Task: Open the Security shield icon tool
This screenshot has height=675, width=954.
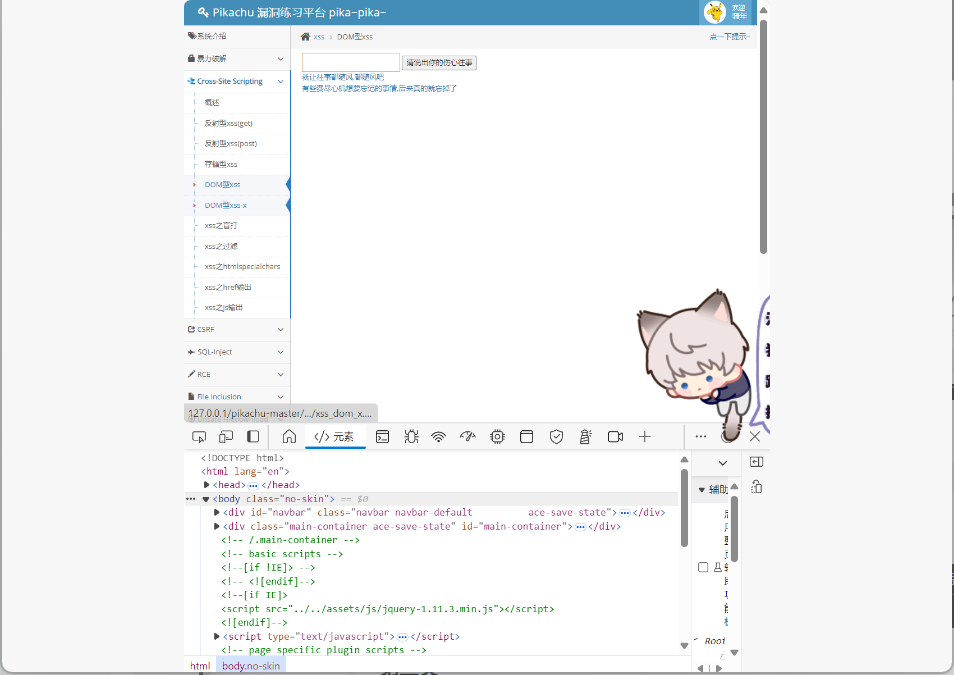Action: [x=556, y=436]
